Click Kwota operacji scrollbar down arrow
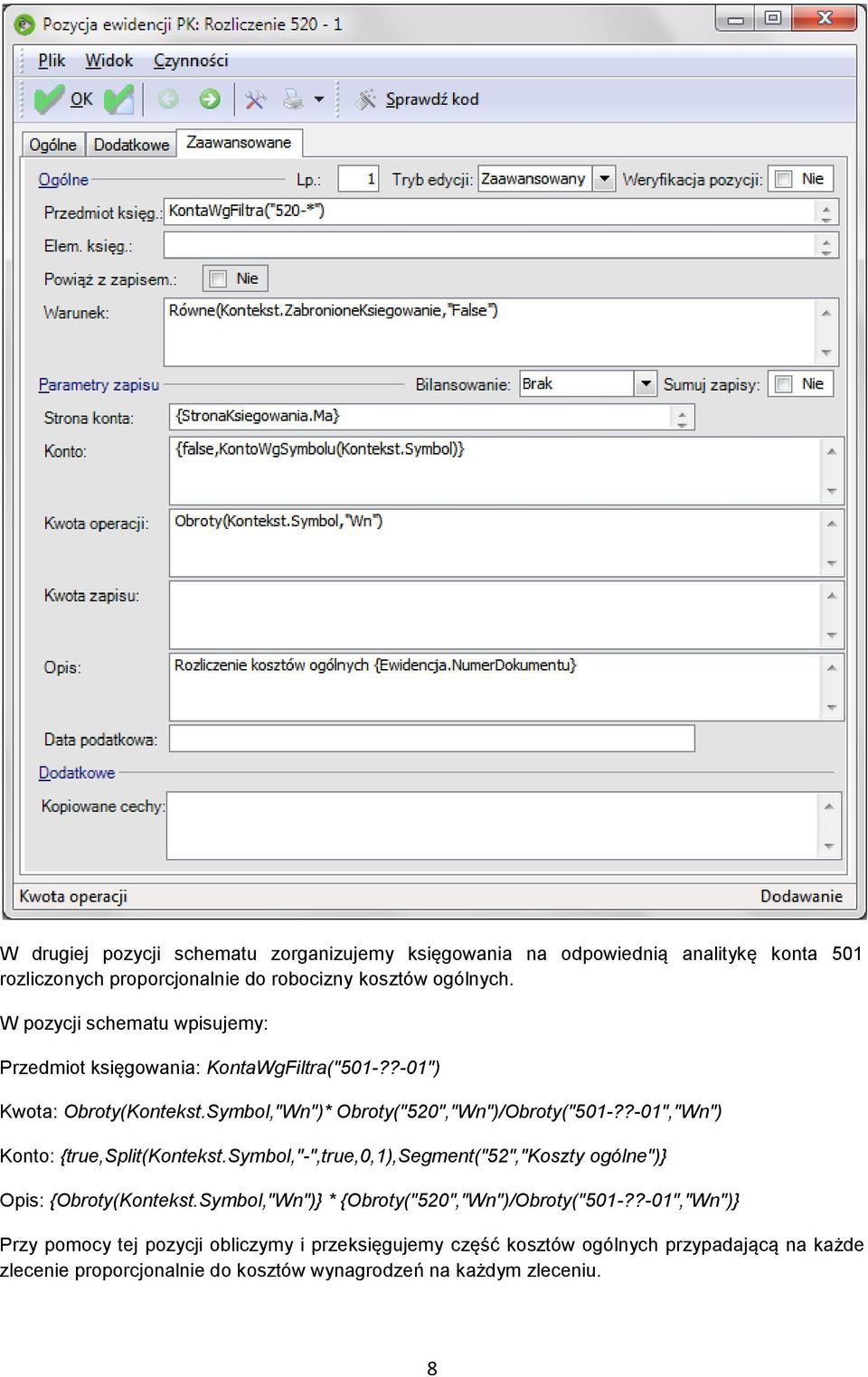Viewport: 868px width, 1377px height. pos(831,563)
